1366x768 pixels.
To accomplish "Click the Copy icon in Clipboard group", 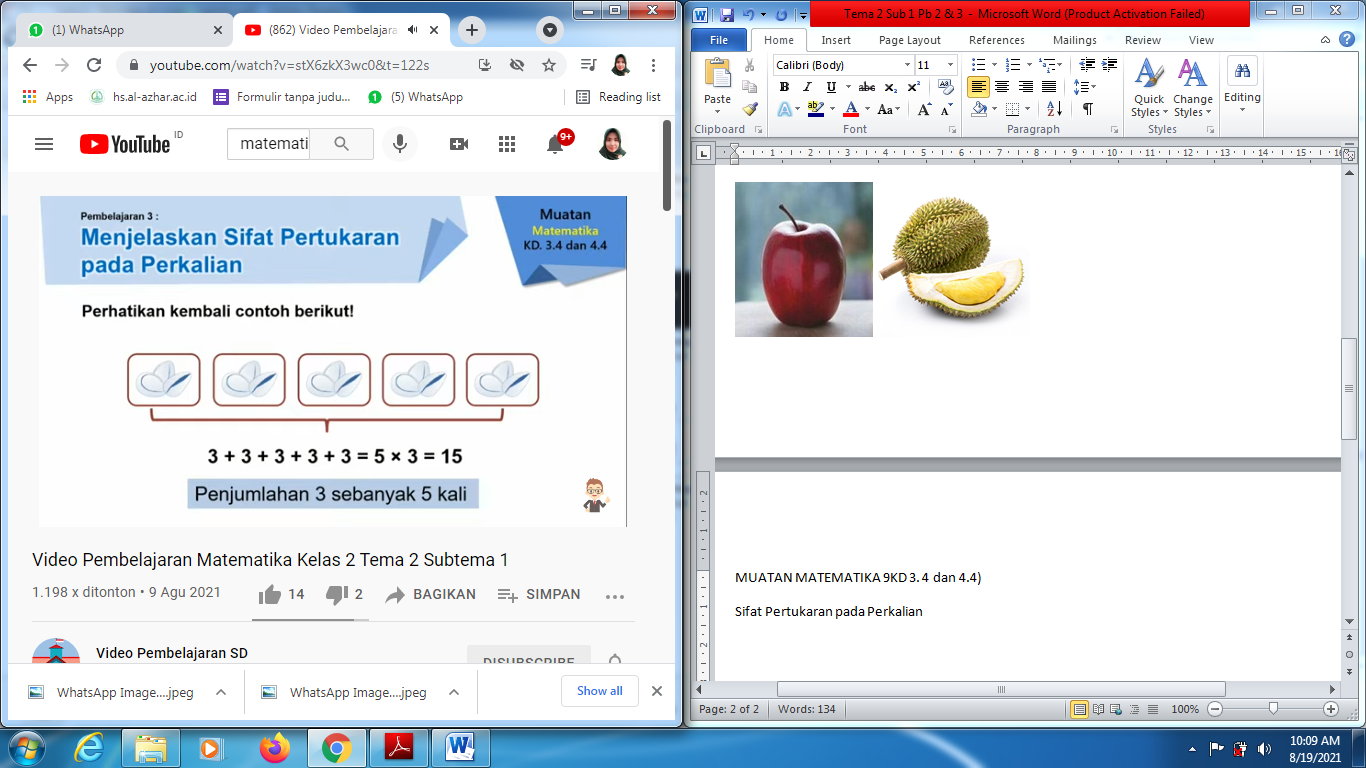I will pyautogui.click(x=750, y=87).
